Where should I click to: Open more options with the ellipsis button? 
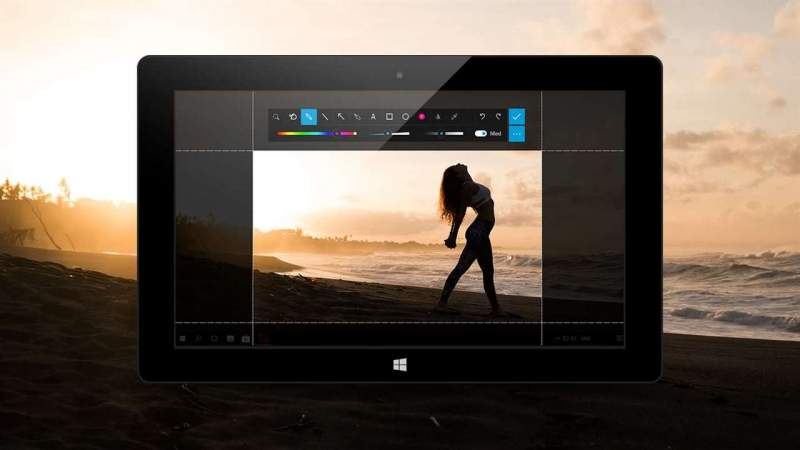pyautogui.click(x=516, y=134)
